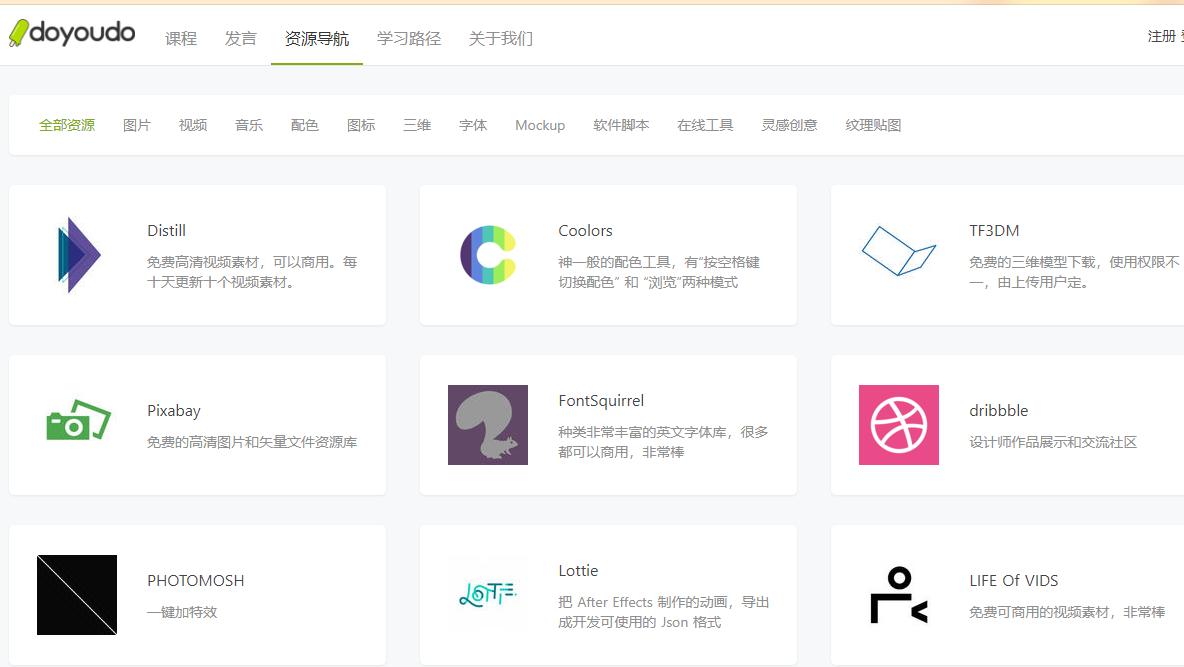Select the 配色 resource filter
The image size is (1184, 667).
(304, 125)
